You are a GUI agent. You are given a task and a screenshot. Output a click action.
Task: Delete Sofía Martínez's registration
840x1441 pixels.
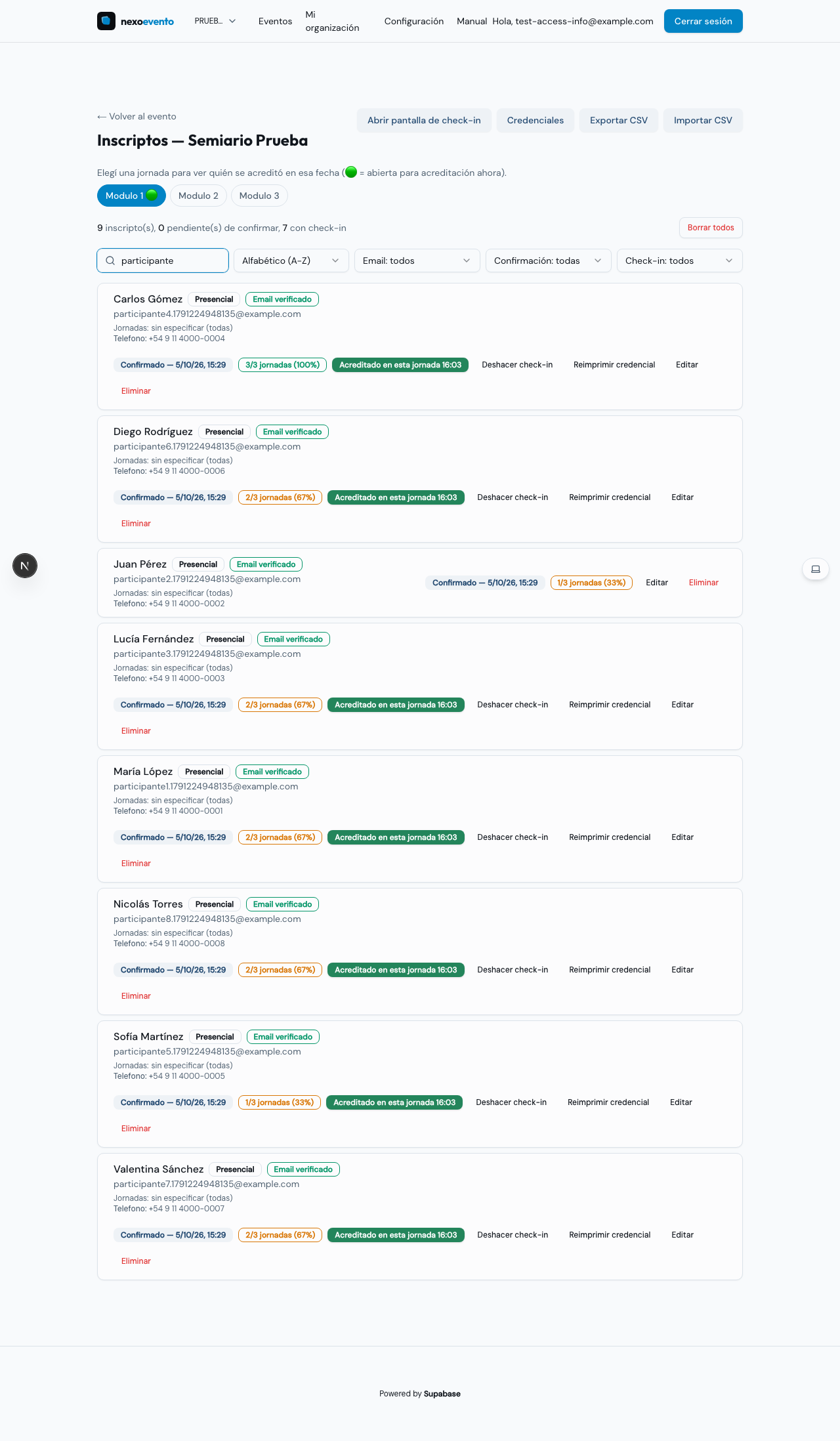tap(136, 1129)
